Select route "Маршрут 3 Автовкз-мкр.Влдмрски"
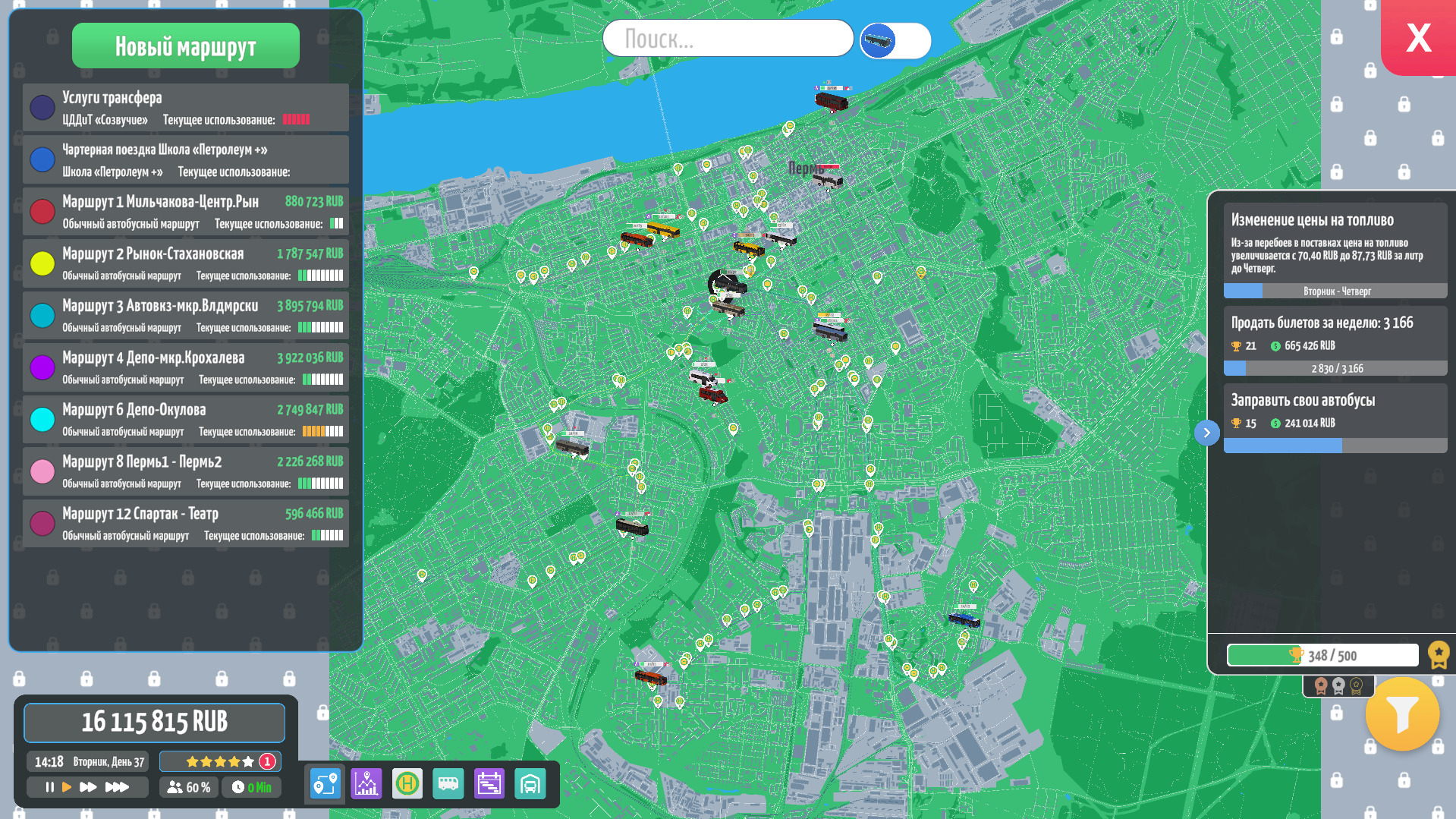The image size is (1456, 819). pyautogui.click(x=186, y=315)
